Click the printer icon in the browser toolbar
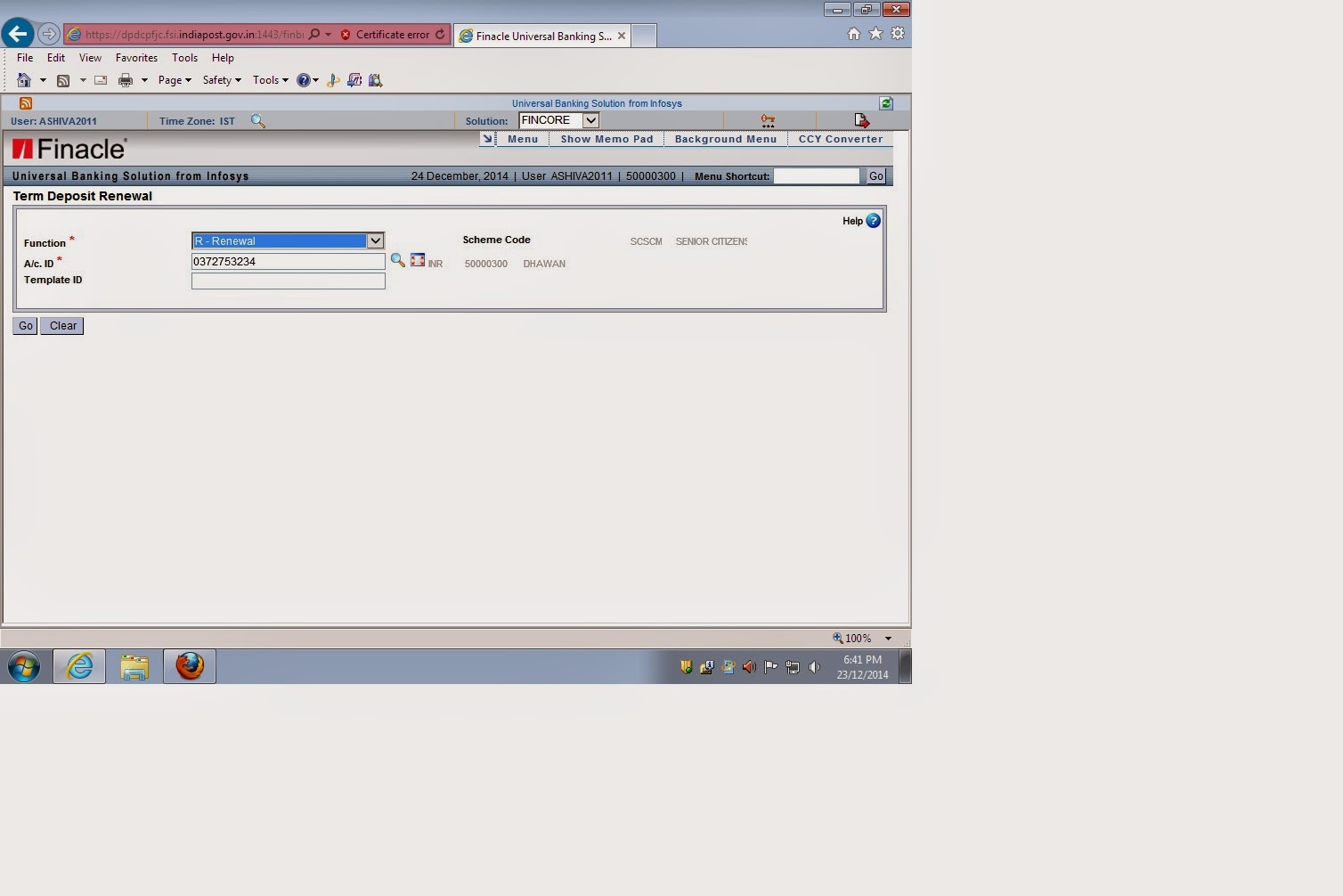Image resolution: width=1343 pixels, height=896 pixels. point(124,80)
